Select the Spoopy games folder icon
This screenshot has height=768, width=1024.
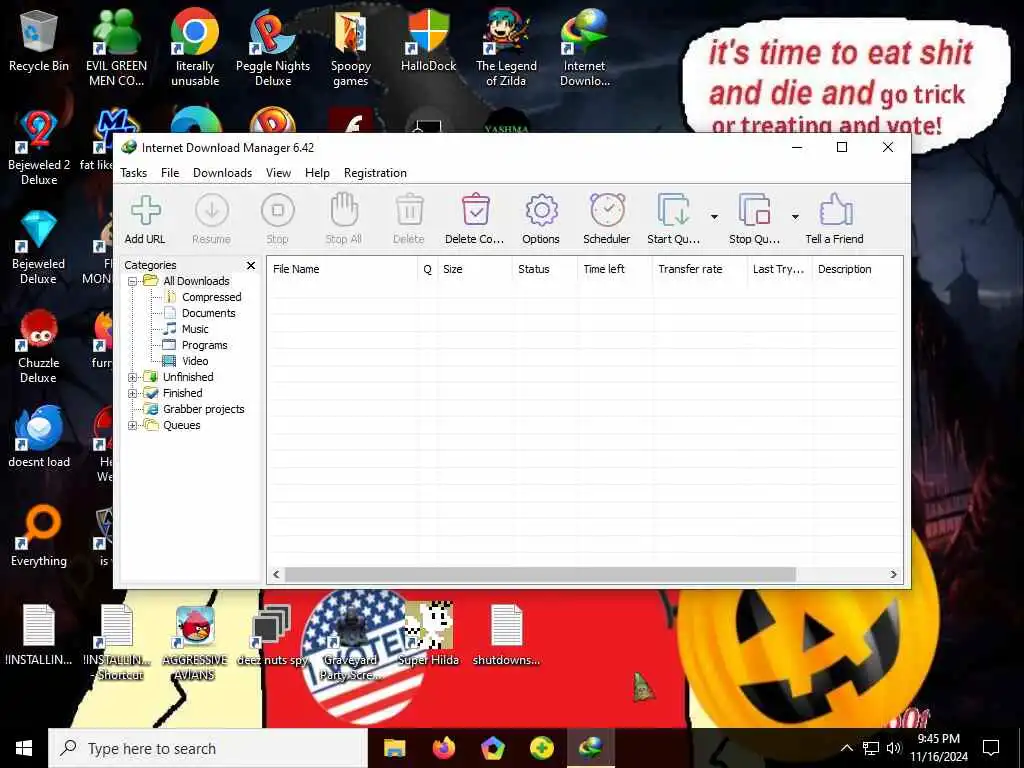click(x=351, y=48)
